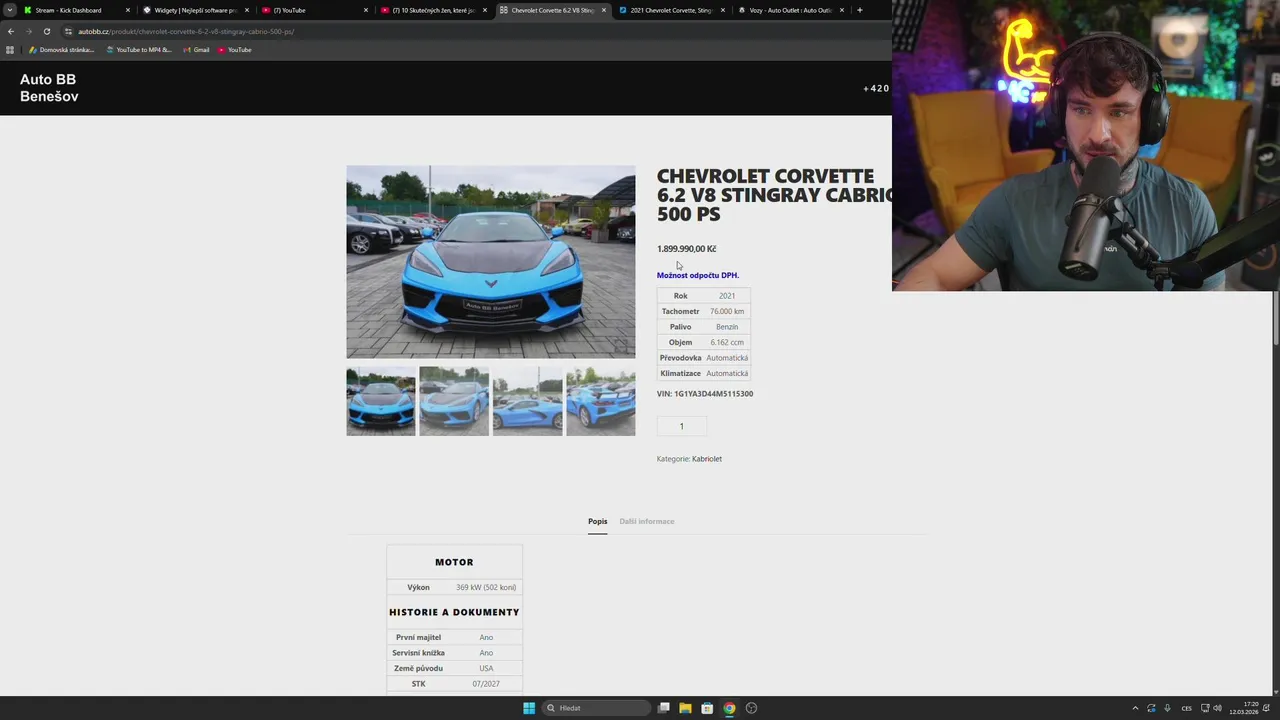Viewport: 1280px width, 720px height.
Task: Click the taskbar Hledat search box
Action: 597,708
